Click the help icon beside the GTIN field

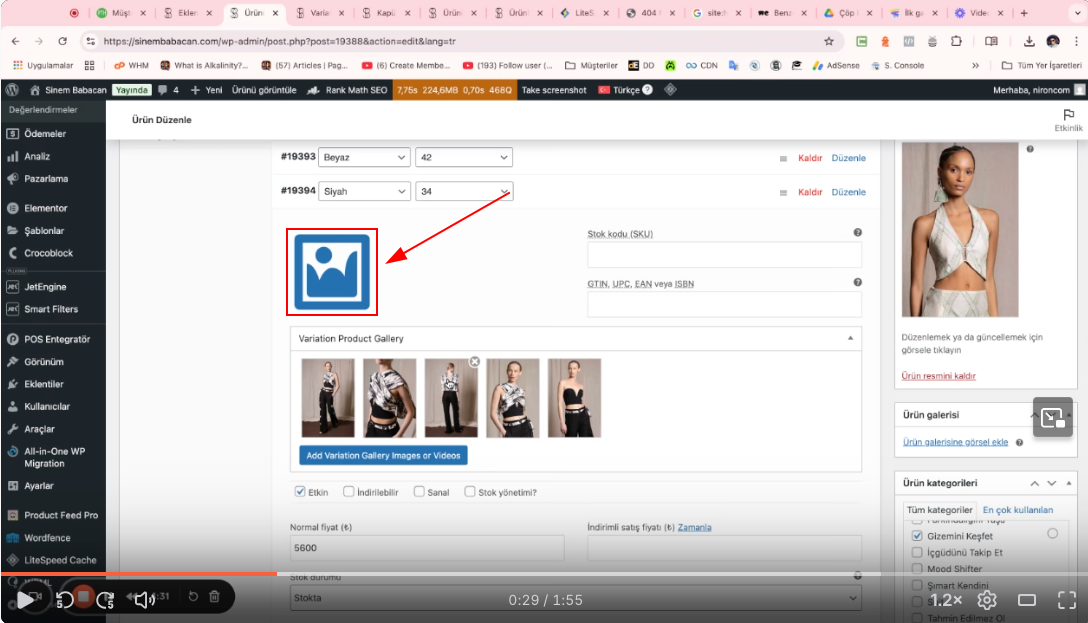(858, 282)
